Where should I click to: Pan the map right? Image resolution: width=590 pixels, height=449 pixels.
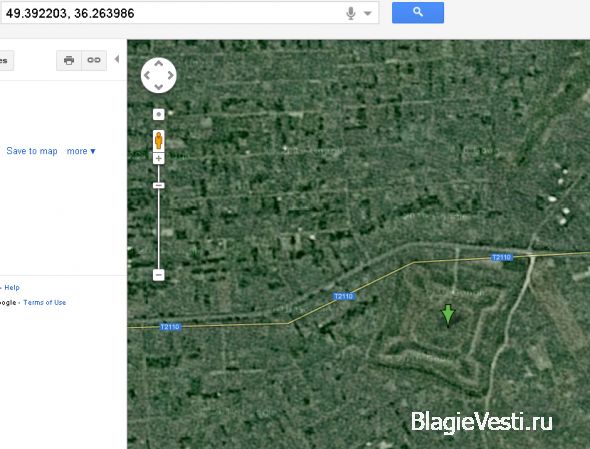(170, 75)
